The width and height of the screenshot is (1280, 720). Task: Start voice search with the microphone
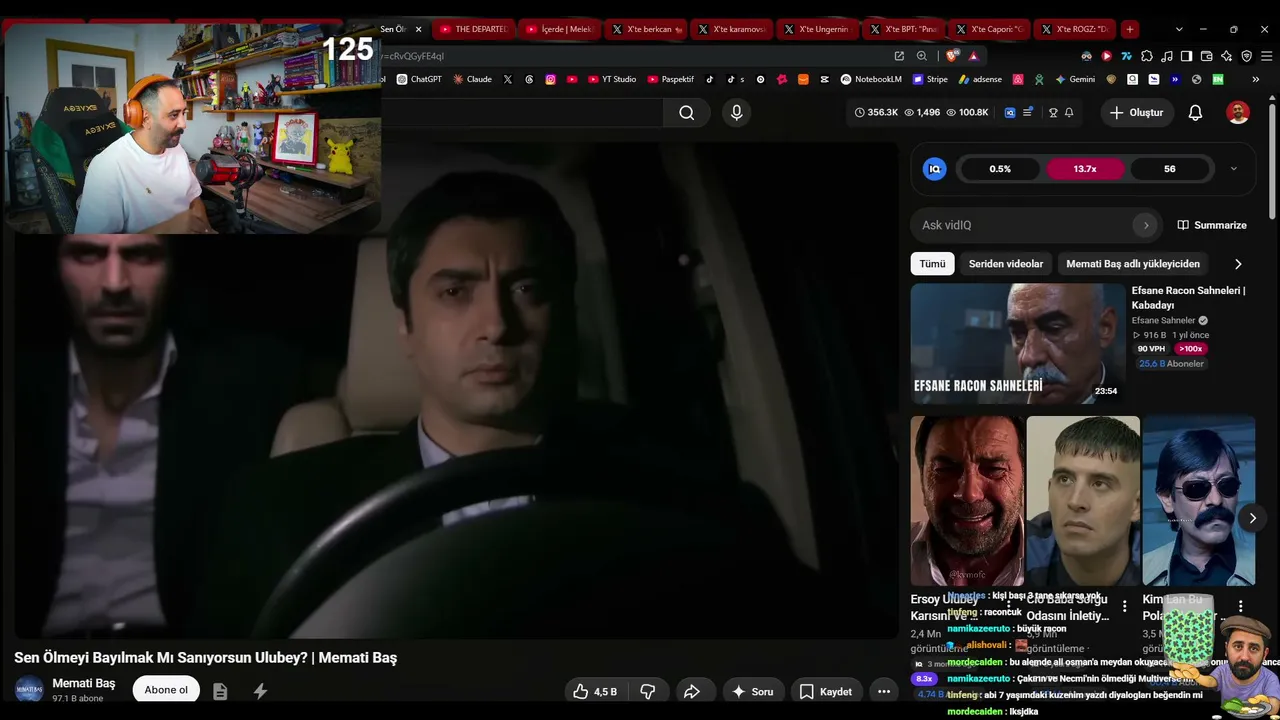pos(737,113)
